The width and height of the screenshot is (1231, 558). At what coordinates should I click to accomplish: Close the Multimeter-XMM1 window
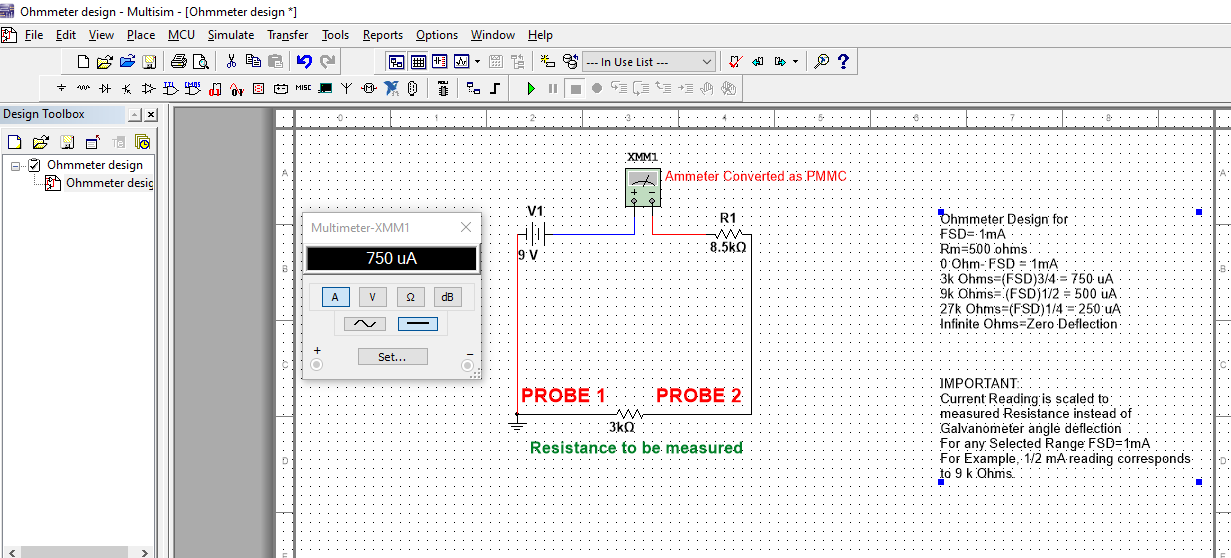[x=466, y=227]
